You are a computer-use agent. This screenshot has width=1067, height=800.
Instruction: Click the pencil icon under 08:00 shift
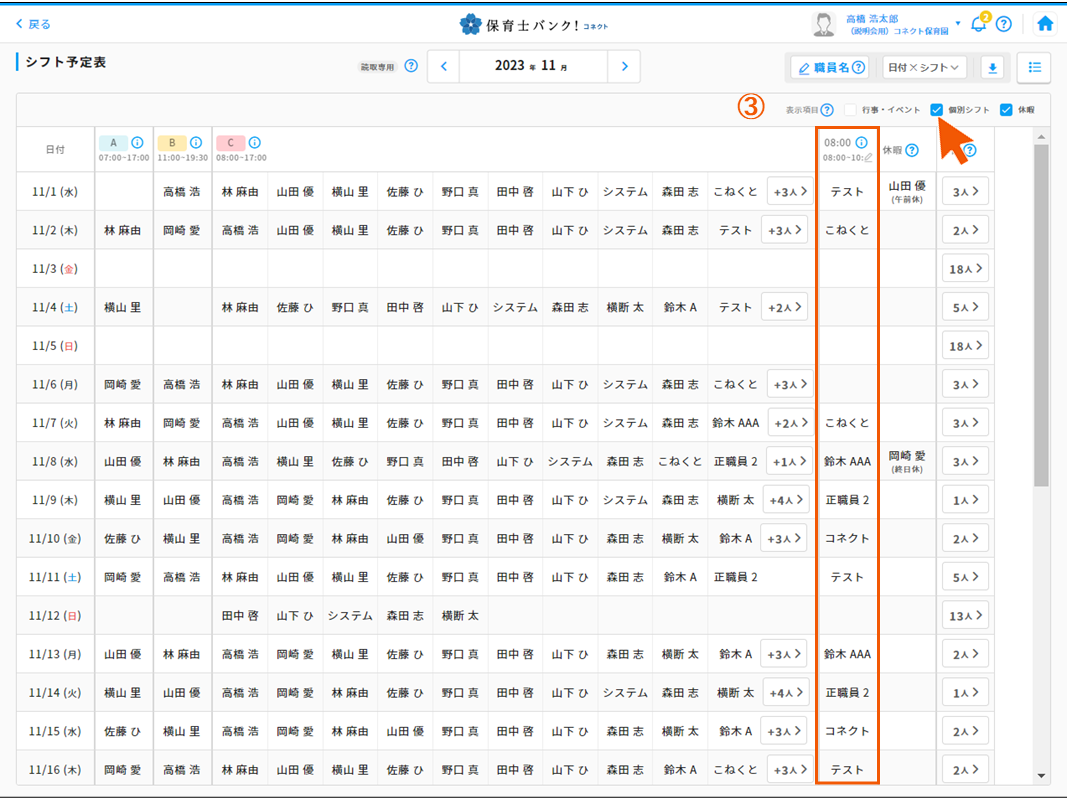pos(868,158)
